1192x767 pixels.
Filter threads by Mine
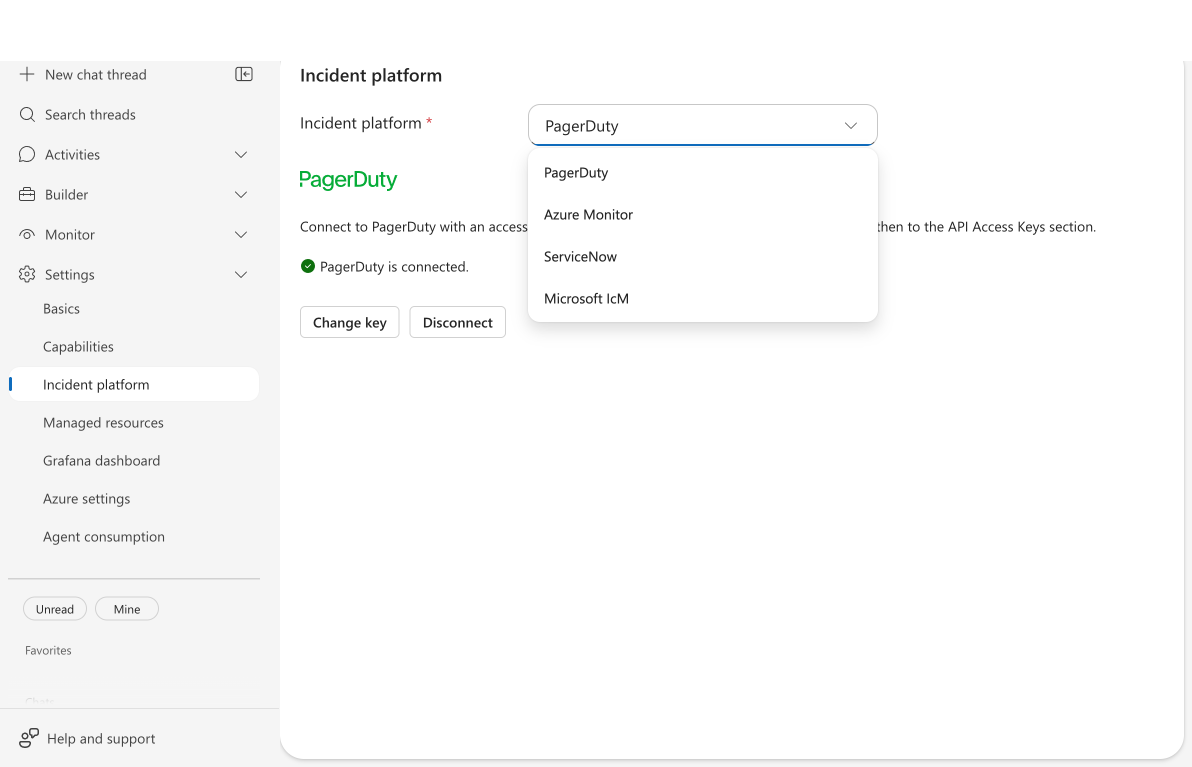[x=127, y=609]
